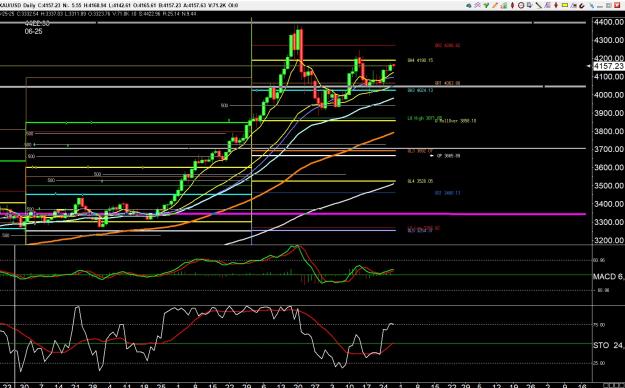625x388 pixels.
Task: Click the vertical double-arrow toolbar icon
Action: point(556,5)
